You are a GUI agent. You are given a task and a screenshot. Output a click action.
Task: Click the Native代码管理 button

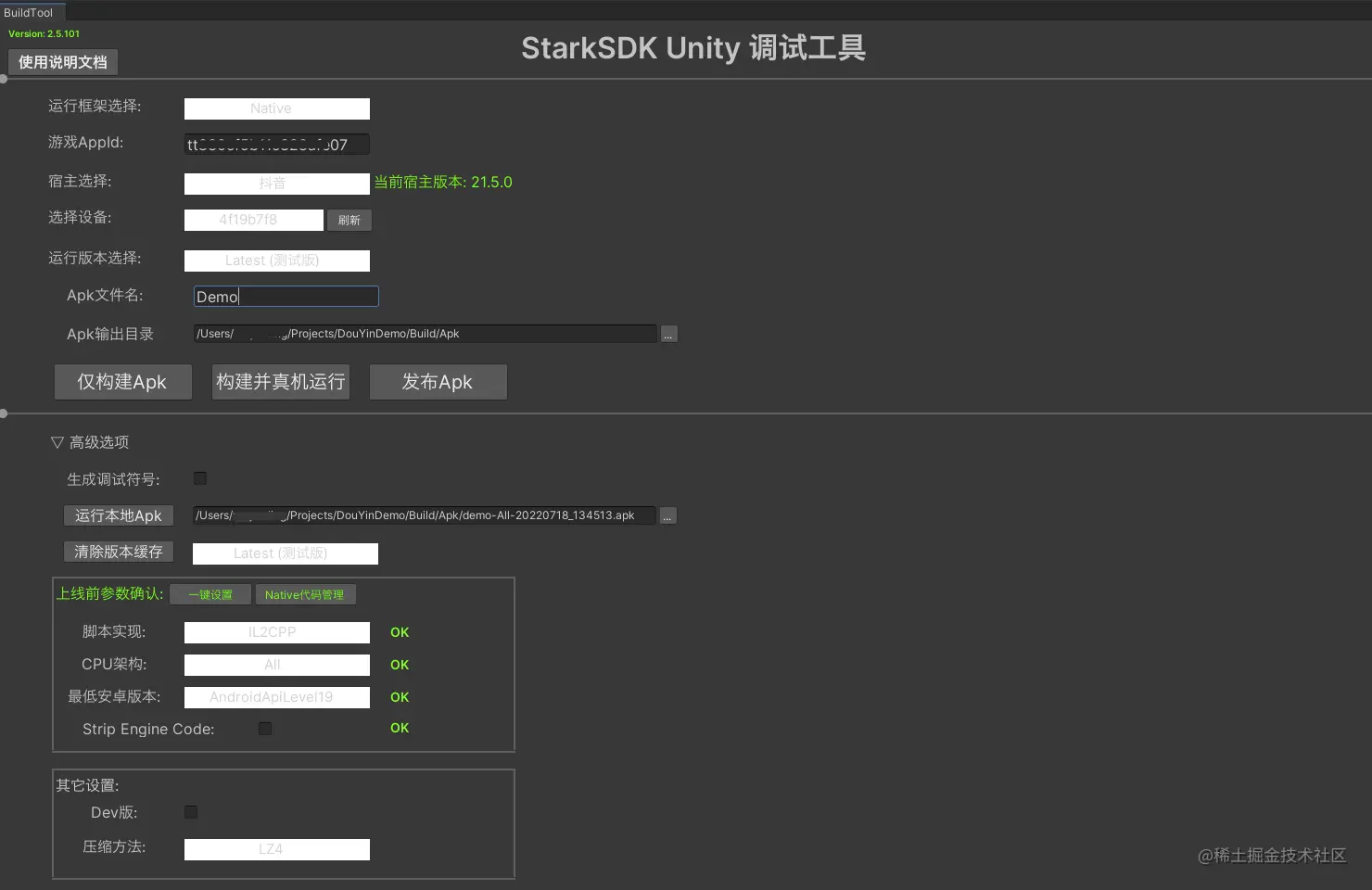[x=305, y=594]
